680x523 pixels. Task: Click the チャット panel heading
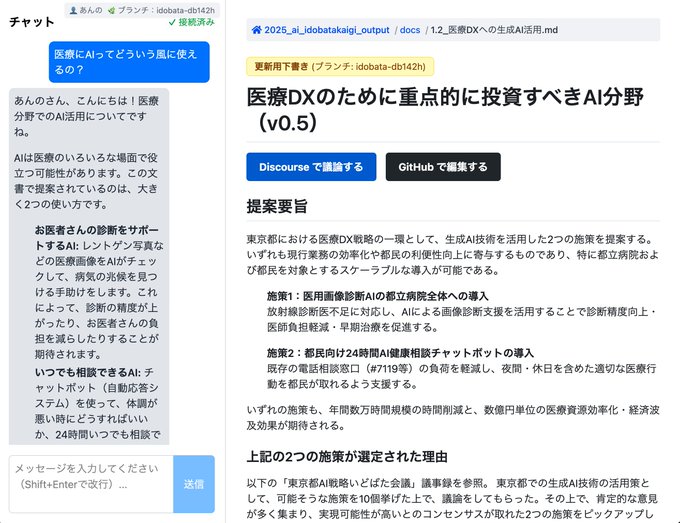pos(32,22)
